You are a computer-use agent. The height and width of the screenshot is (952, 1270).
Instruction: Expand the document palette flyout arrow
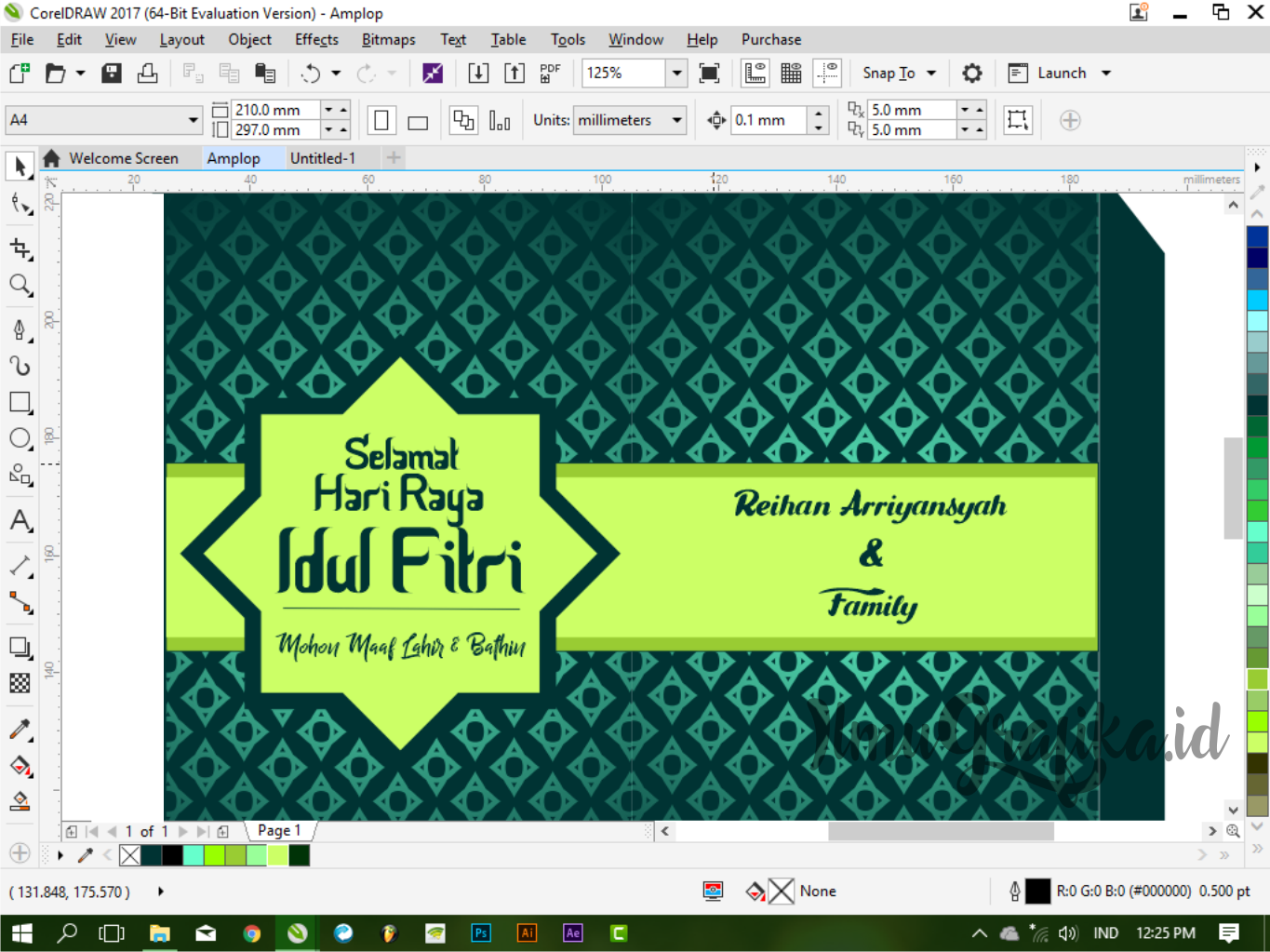[60, 855]
